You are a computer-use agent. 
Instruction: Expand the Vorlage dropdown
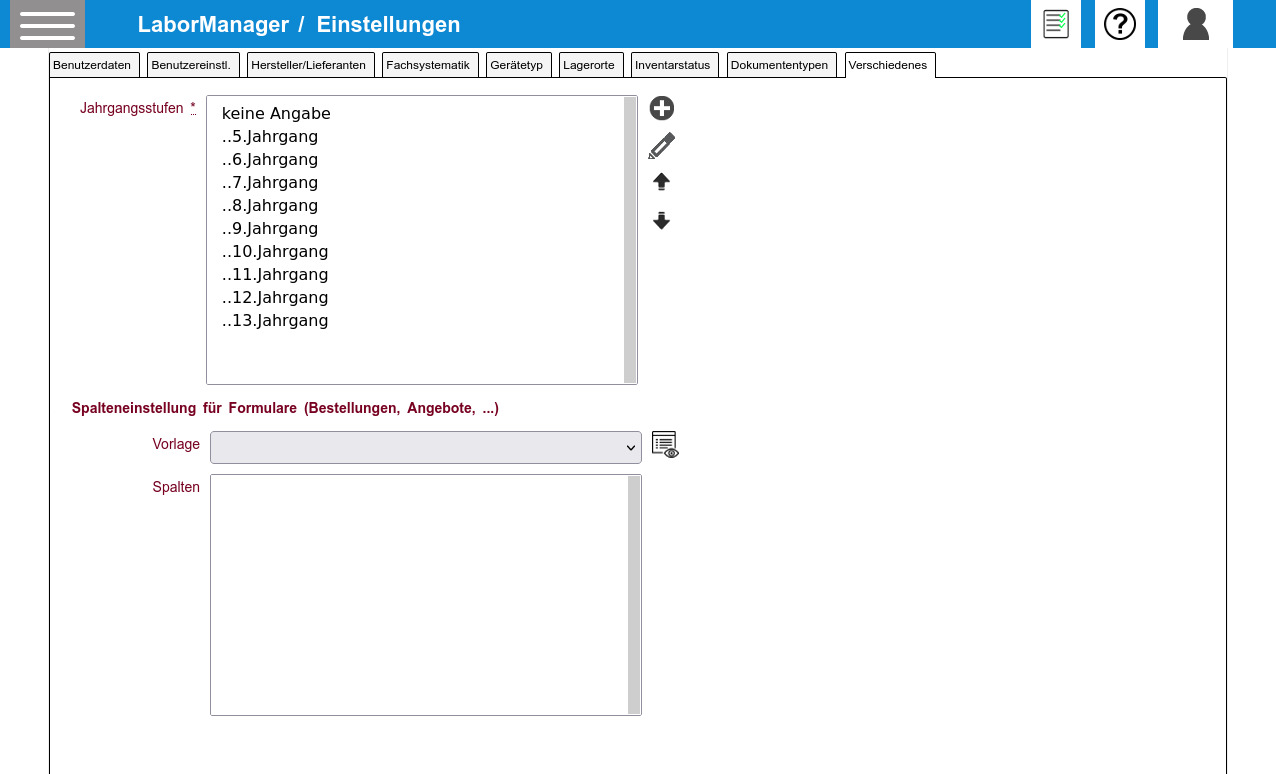tap(426, 447)
